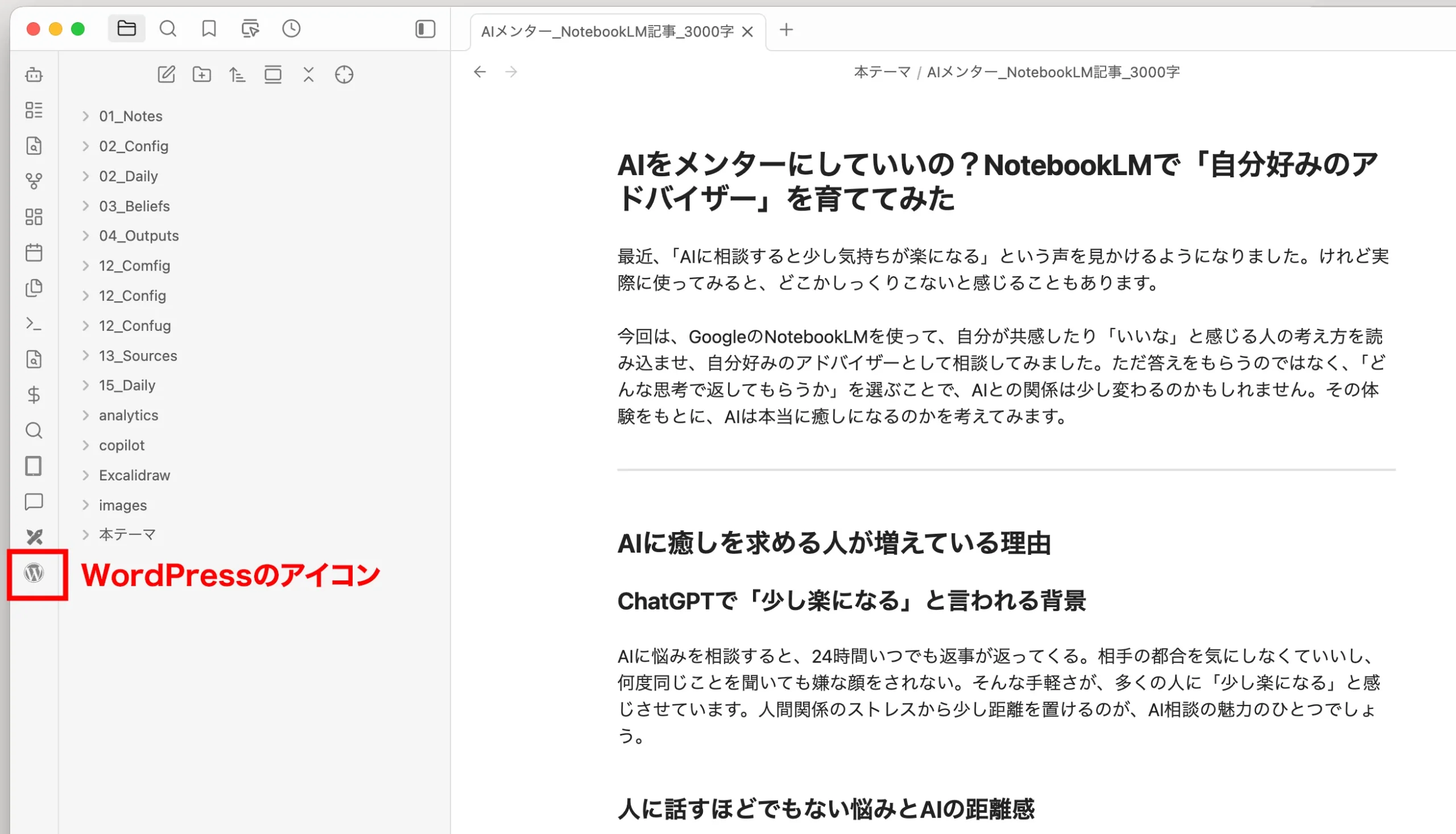Click subheading ChatGPTで「少し楽になる」と言われる背景
The height and width of the screenshot is (834, 1456).
[x=851, y=601]
